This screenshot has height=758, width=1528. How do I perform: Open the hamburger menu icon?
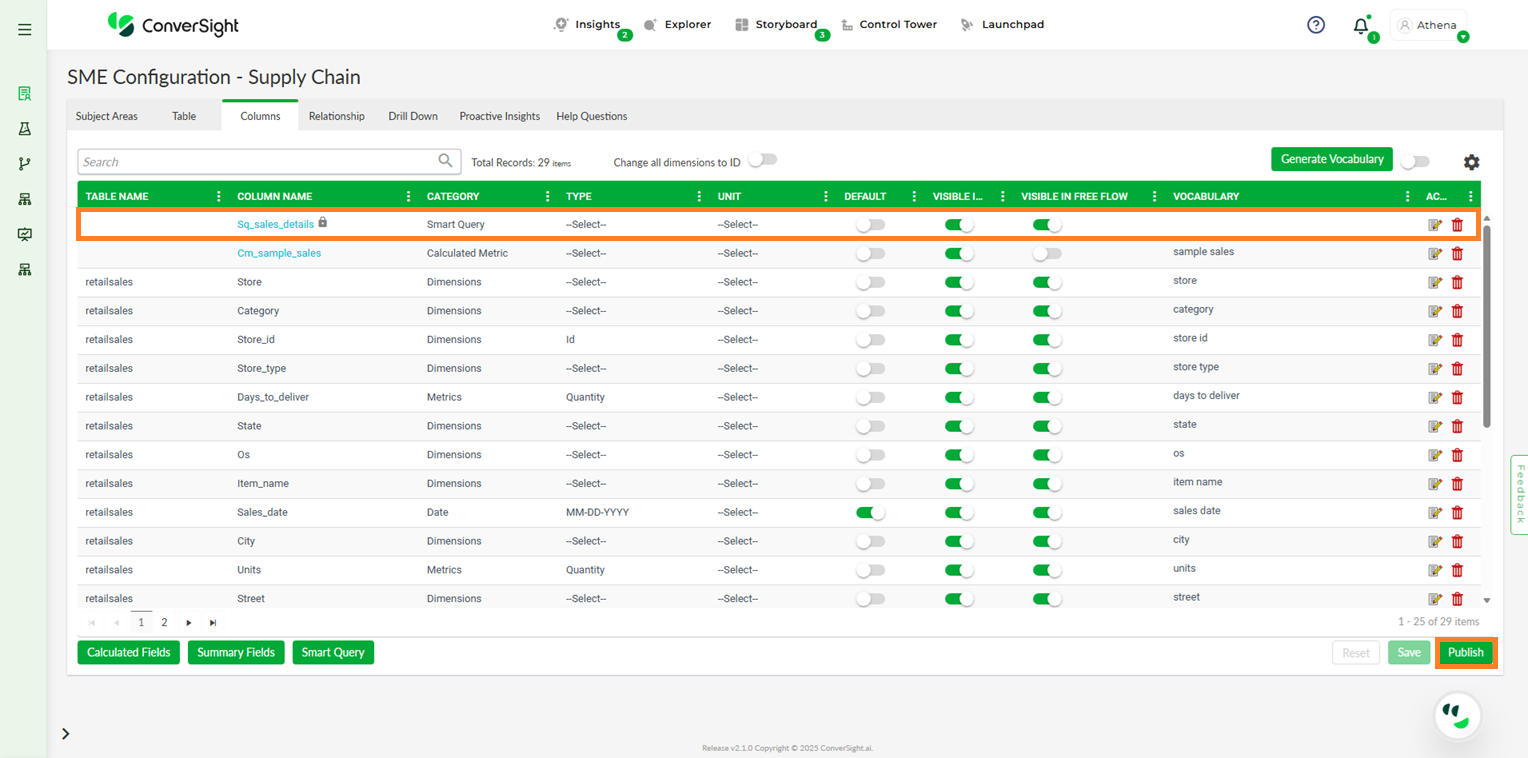pyautogui.click(x=25, y=30)
